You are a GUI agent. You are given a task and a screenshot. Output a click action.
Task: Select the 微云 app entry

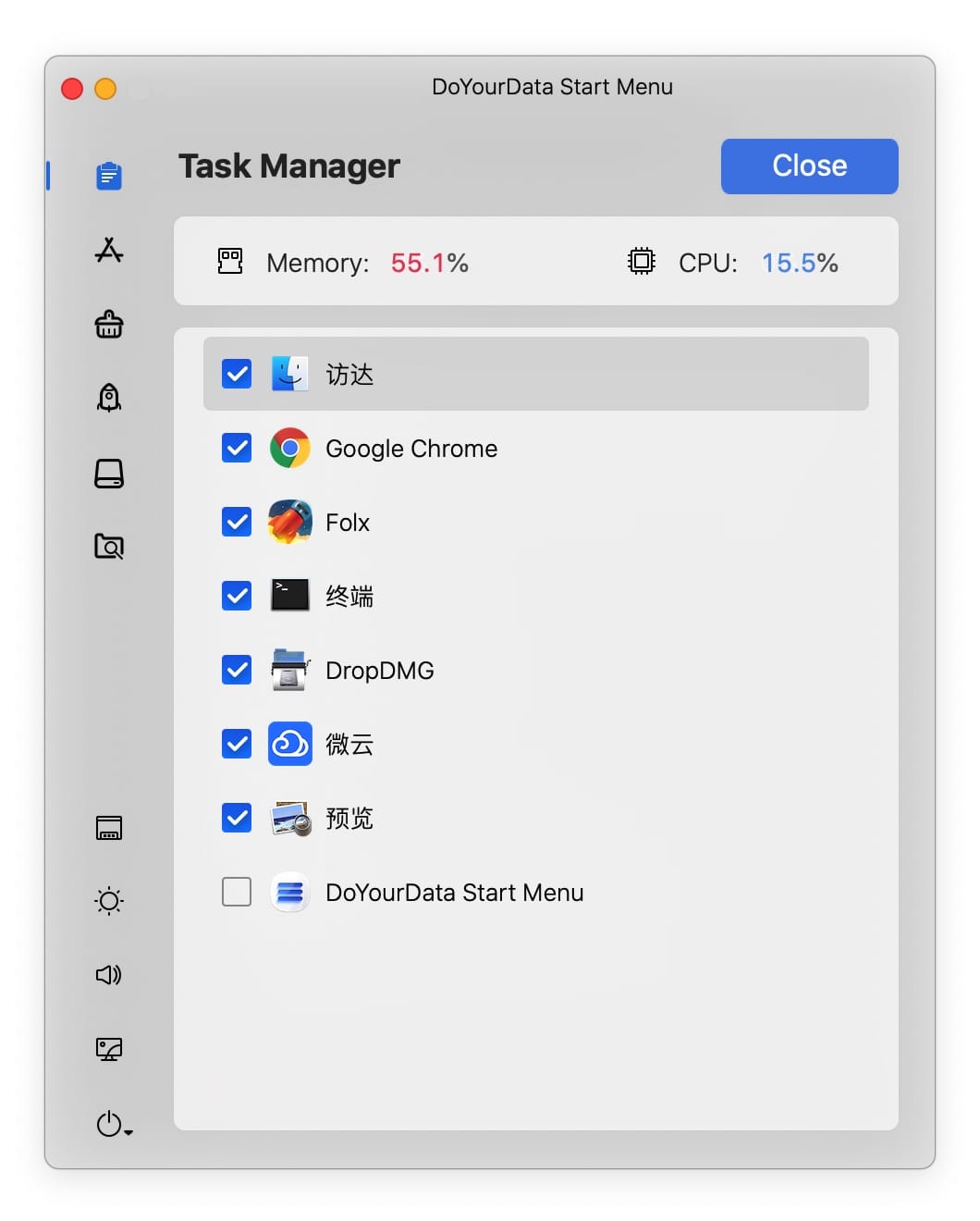349,745
